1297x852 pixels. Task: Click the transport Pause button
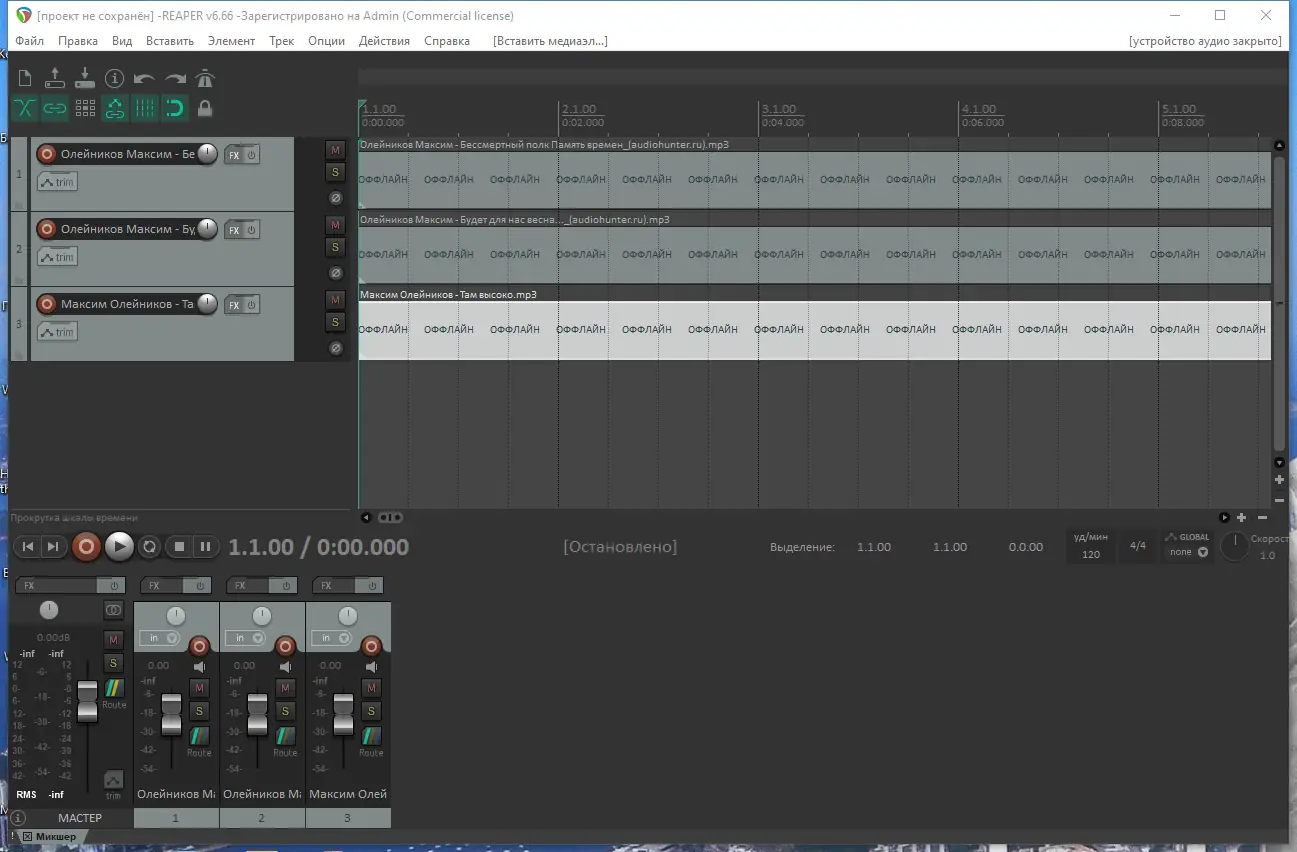(205, 546)
